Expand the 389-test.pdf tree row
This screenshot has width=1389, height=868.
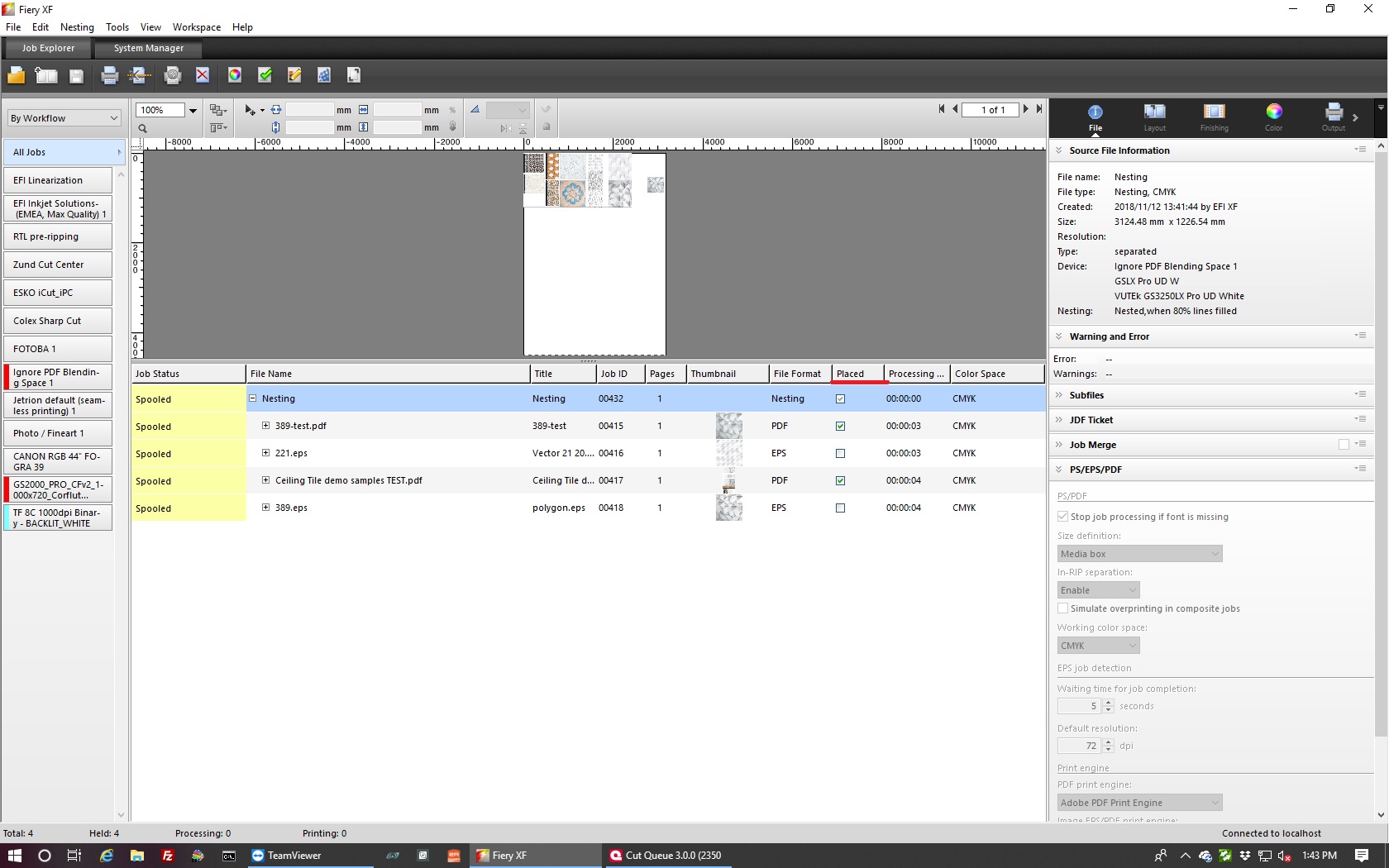click(x=265, y=426)
